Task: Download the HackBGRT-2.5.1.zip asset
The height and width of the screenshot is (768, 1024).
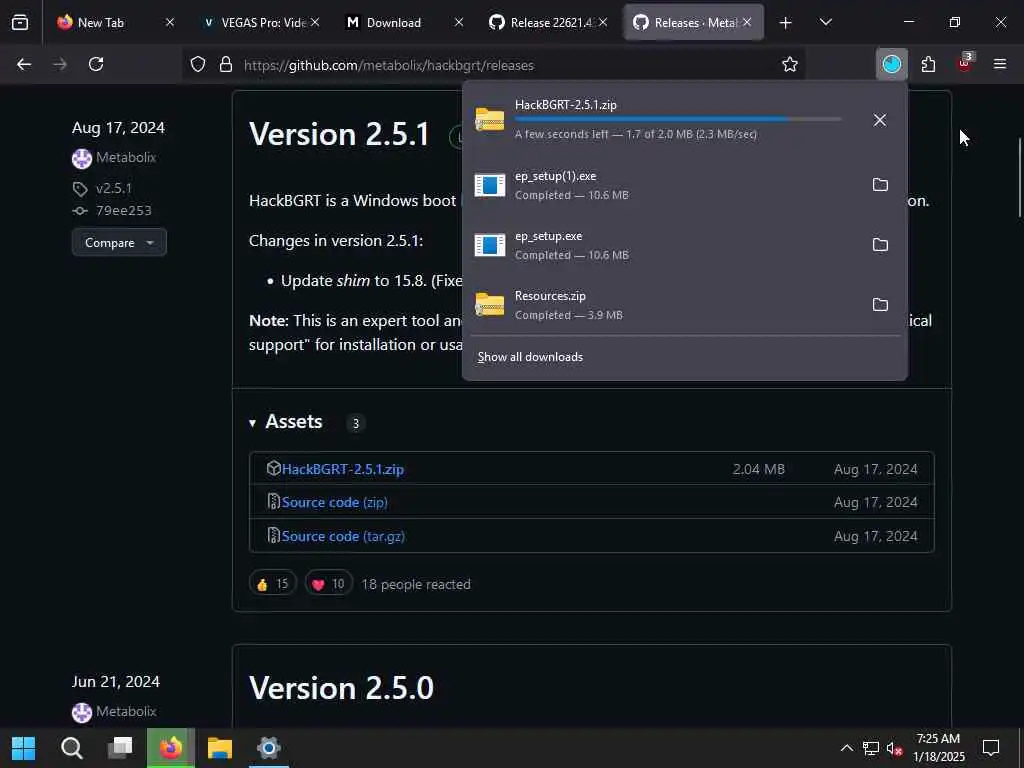Action: 342,469
